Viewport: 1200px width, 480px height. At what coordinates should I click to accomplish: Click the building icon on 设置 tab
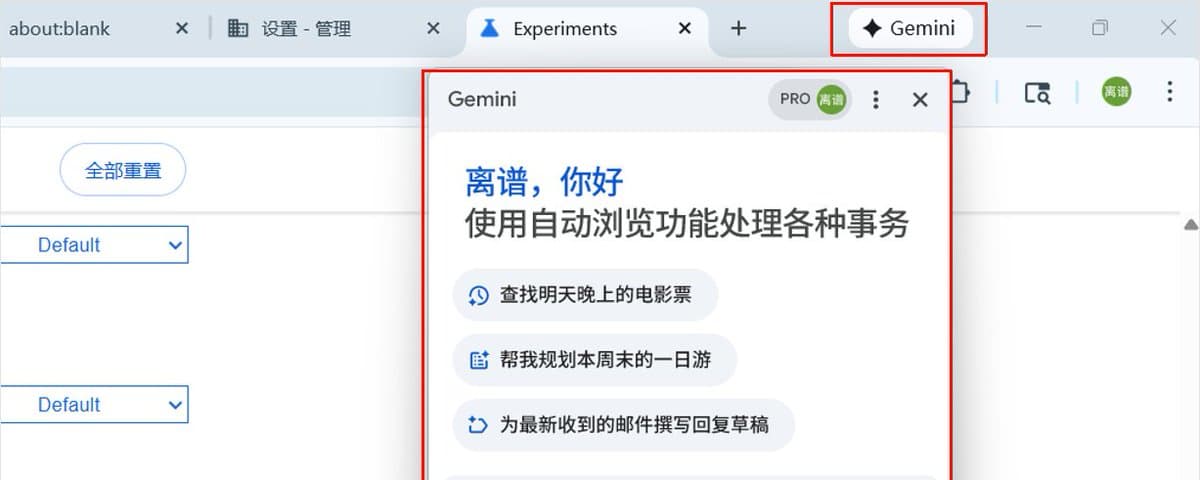tap(238, 29)
